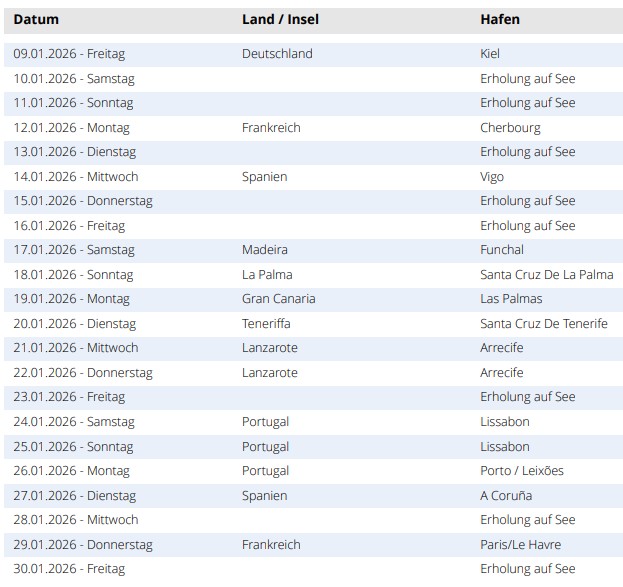Select the Gran Canaria island cell
623x587 pixels.
pos(278,299)
